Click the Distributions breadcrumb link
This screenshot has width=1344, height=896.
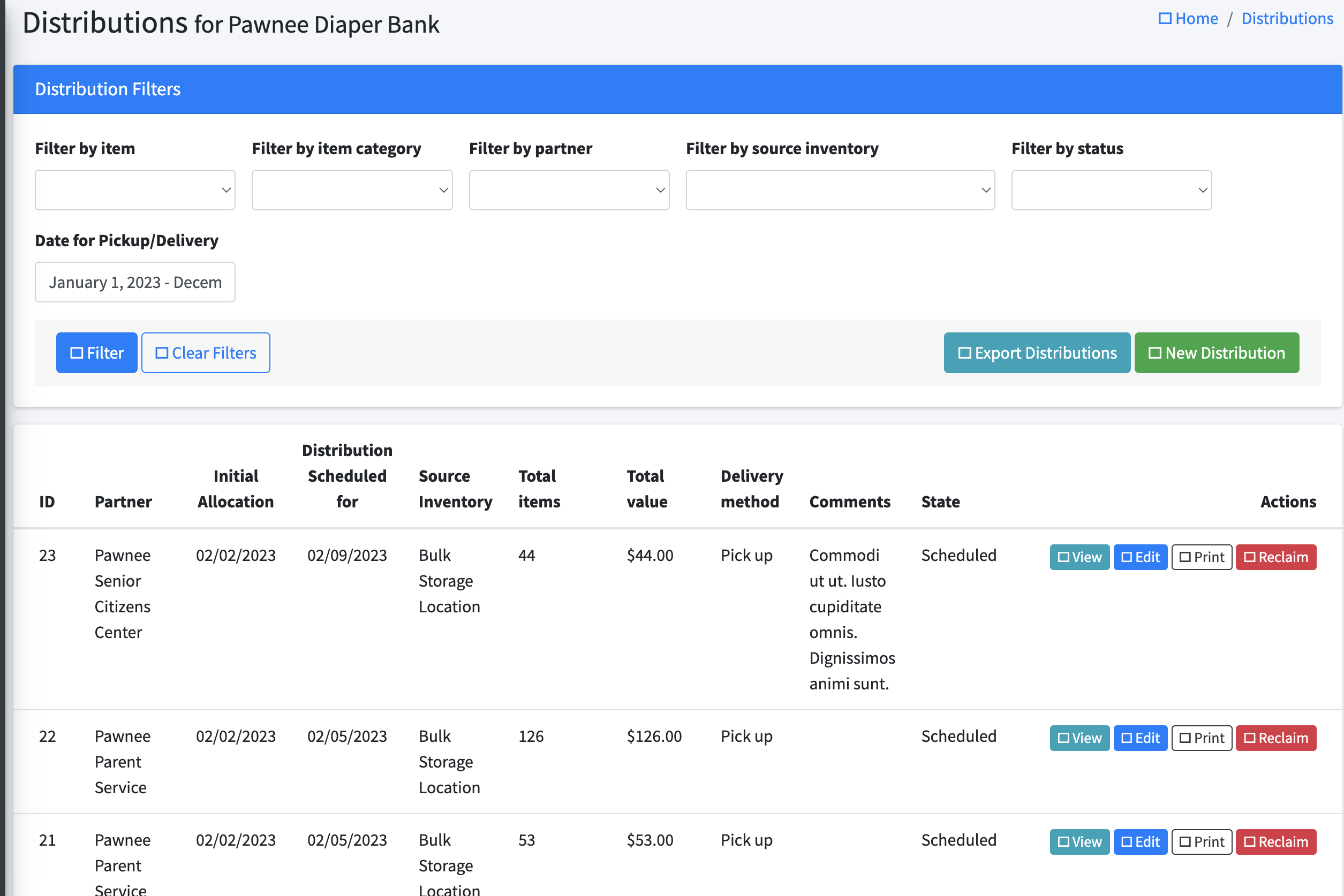tap(1287, 19)
